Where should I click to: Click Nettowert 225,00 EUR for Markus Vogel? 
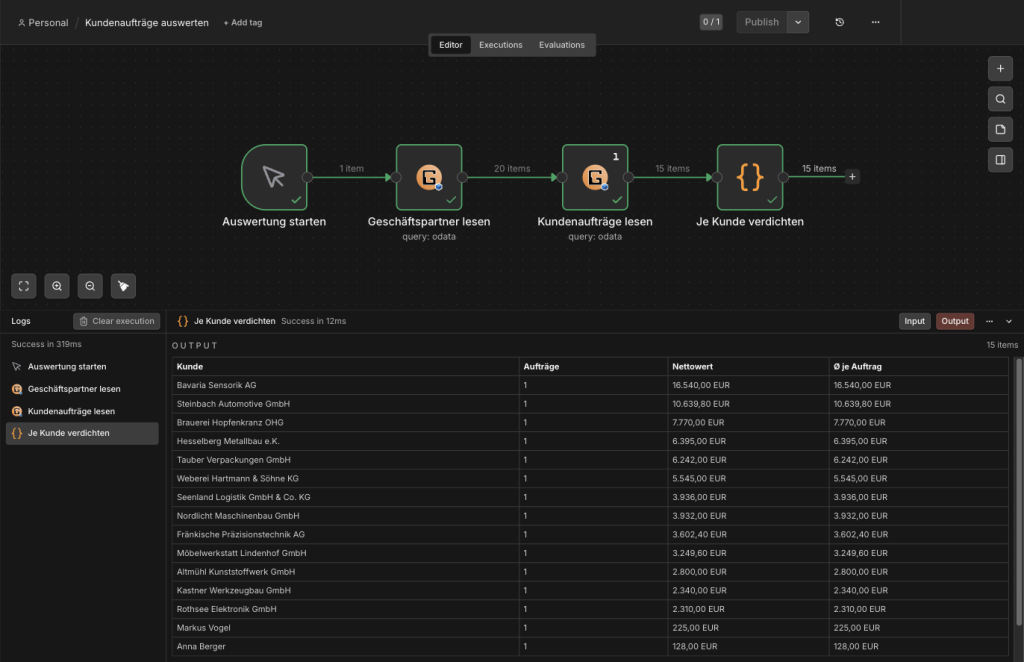point(748,628)
